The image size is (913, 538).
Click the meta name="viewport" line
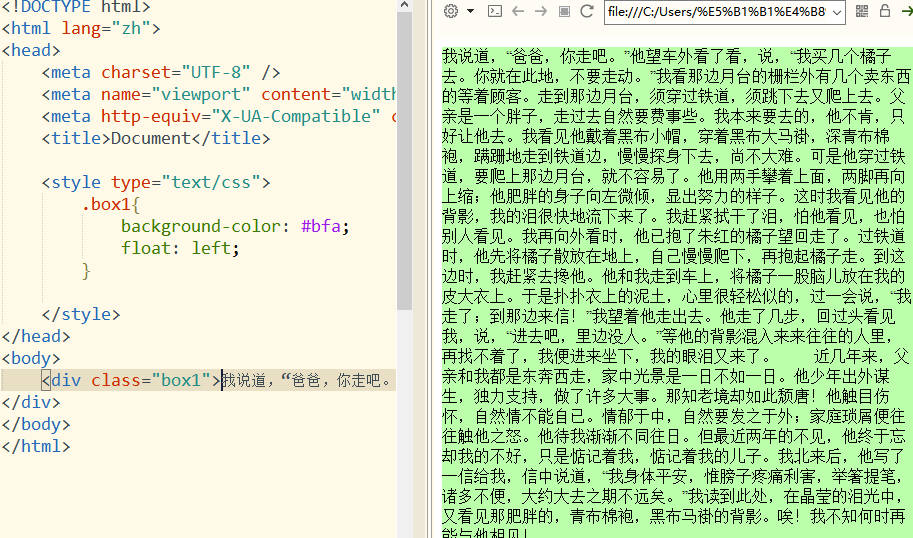pyautogui.click(x=219, y=94)
